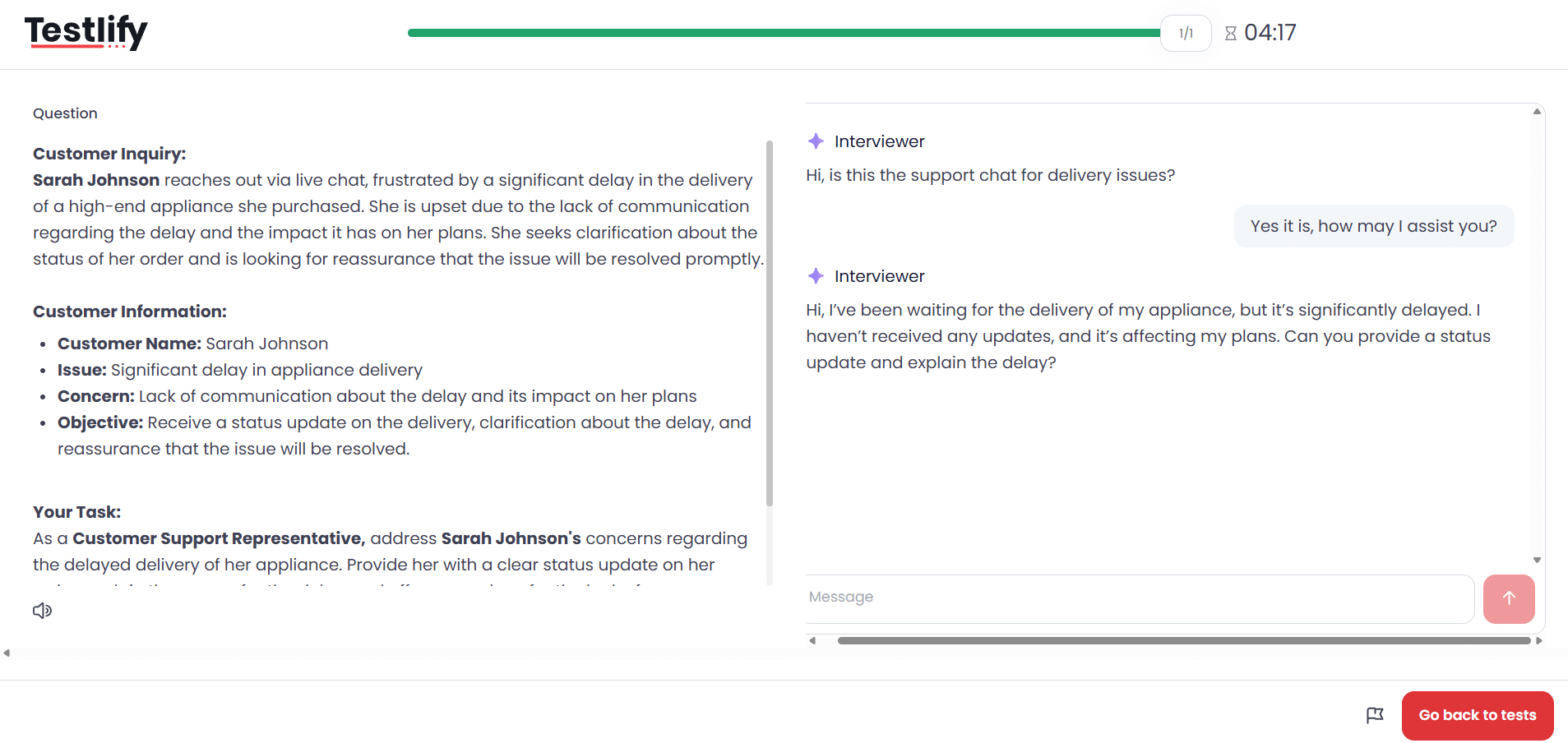The width and height of the screenshot is (1568, 743).
Task: Click the sparkle icon next to the first Interviewer label
Action: [816, 141]
